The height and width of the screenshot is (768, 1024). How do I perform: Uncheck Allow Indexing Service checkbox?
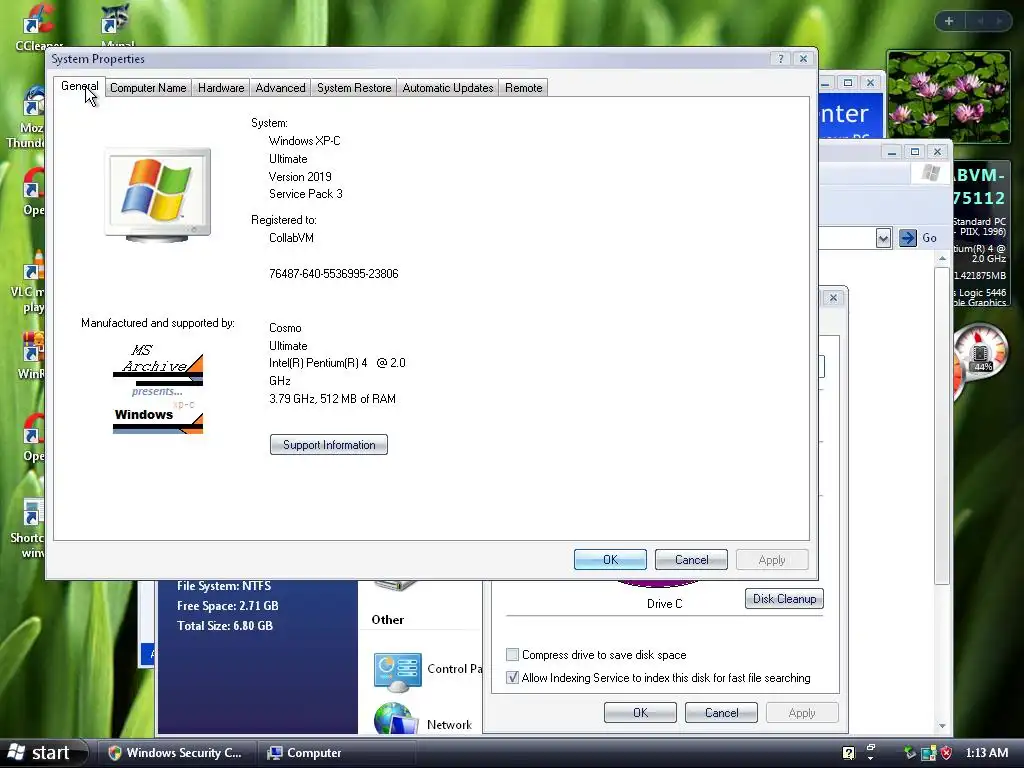[x=513, y=678]
